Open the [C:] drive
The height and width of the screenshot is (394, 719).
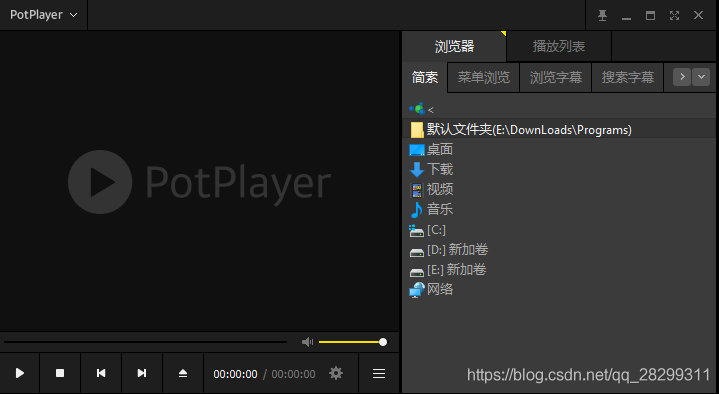tap(436, 229)
